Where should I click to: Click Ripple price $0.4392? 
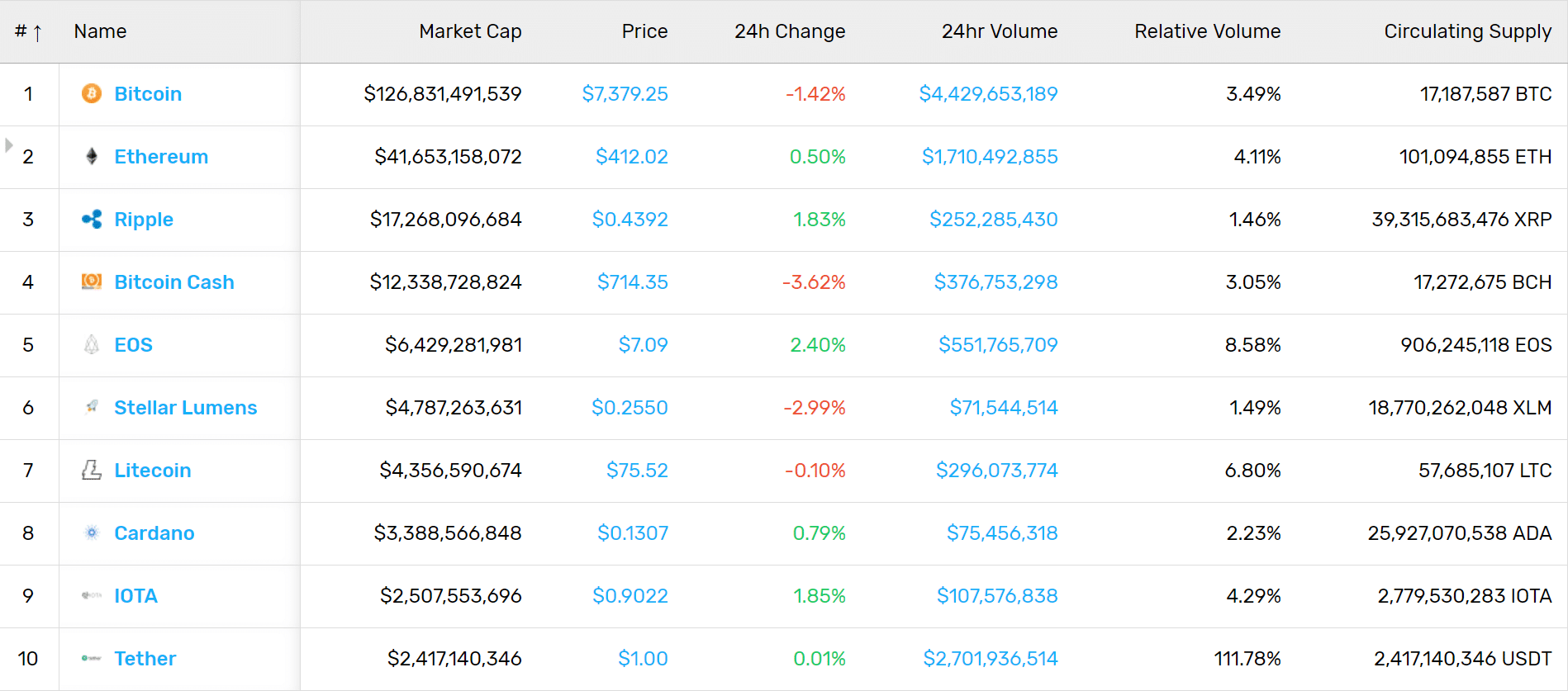tap(630, 220)
